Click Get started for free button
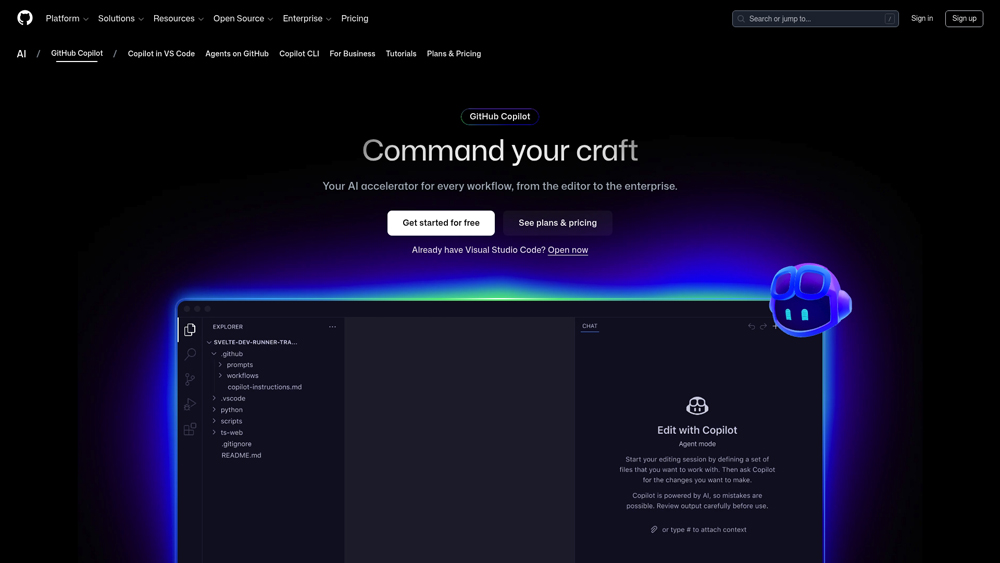 tap(441, 223)
